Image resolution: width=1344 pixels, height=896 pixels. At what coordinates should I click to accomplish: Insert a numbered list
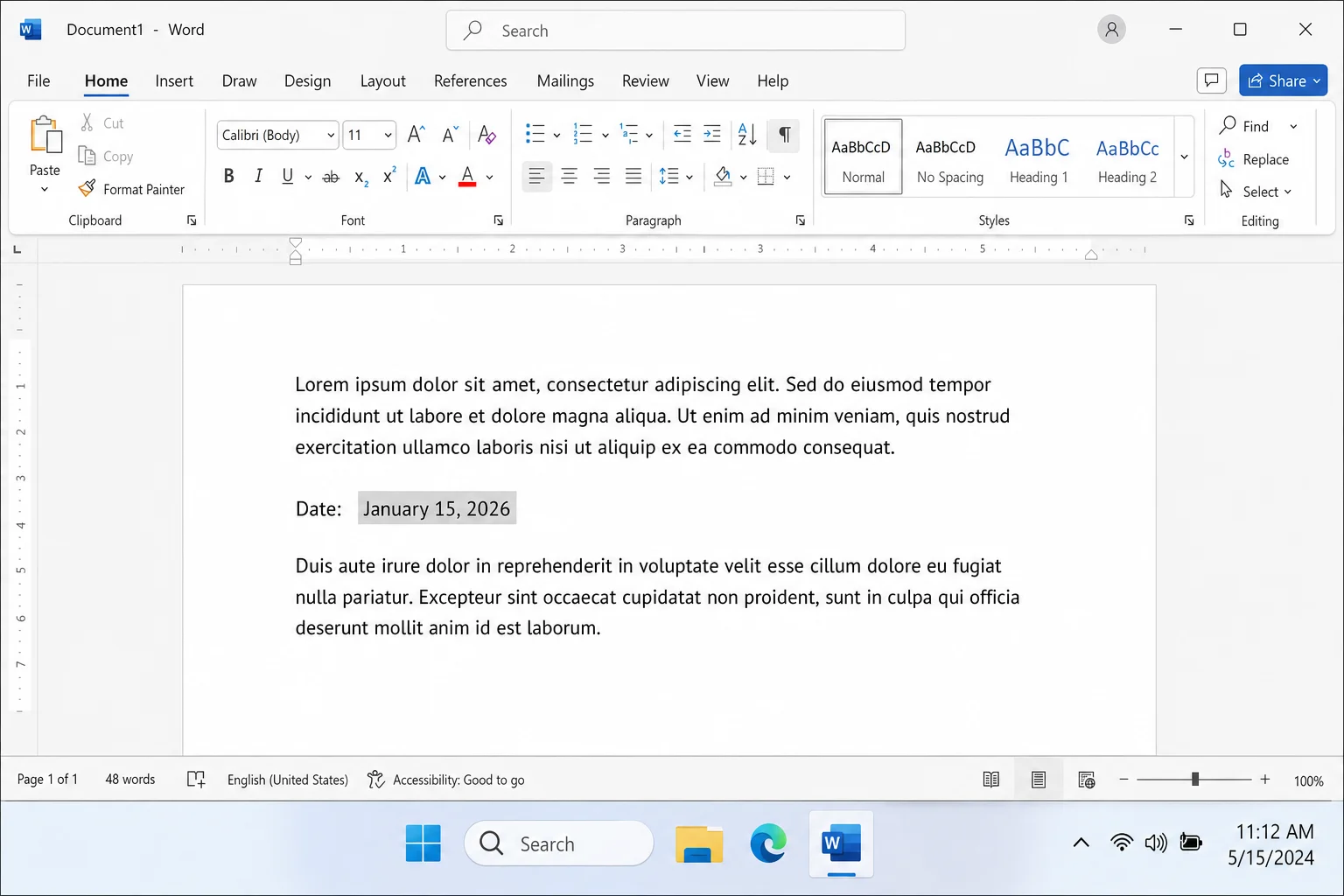583,135
